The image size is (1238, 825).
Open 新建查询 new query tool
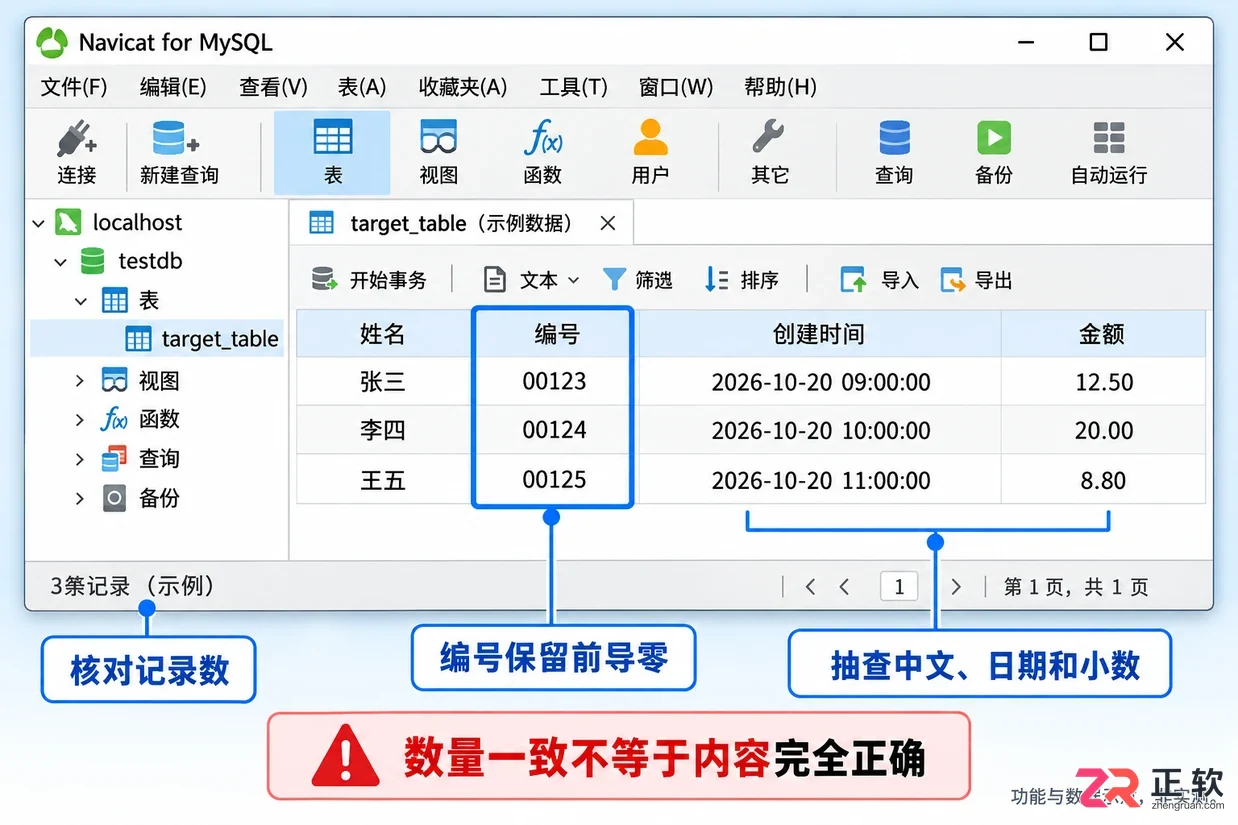(x=178, y=153)
